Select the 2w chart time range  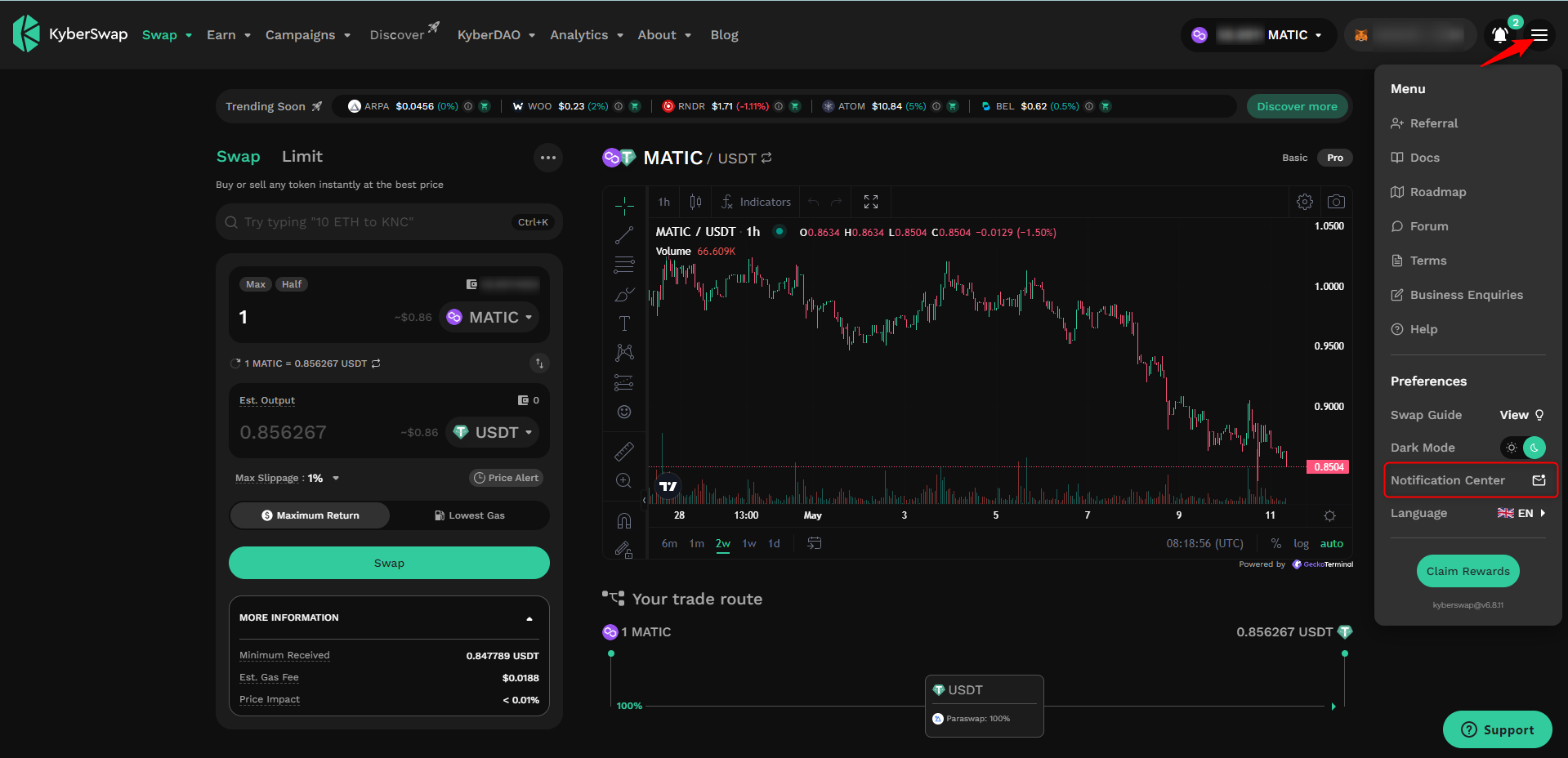pyautogui.click(x=723, y=543)
